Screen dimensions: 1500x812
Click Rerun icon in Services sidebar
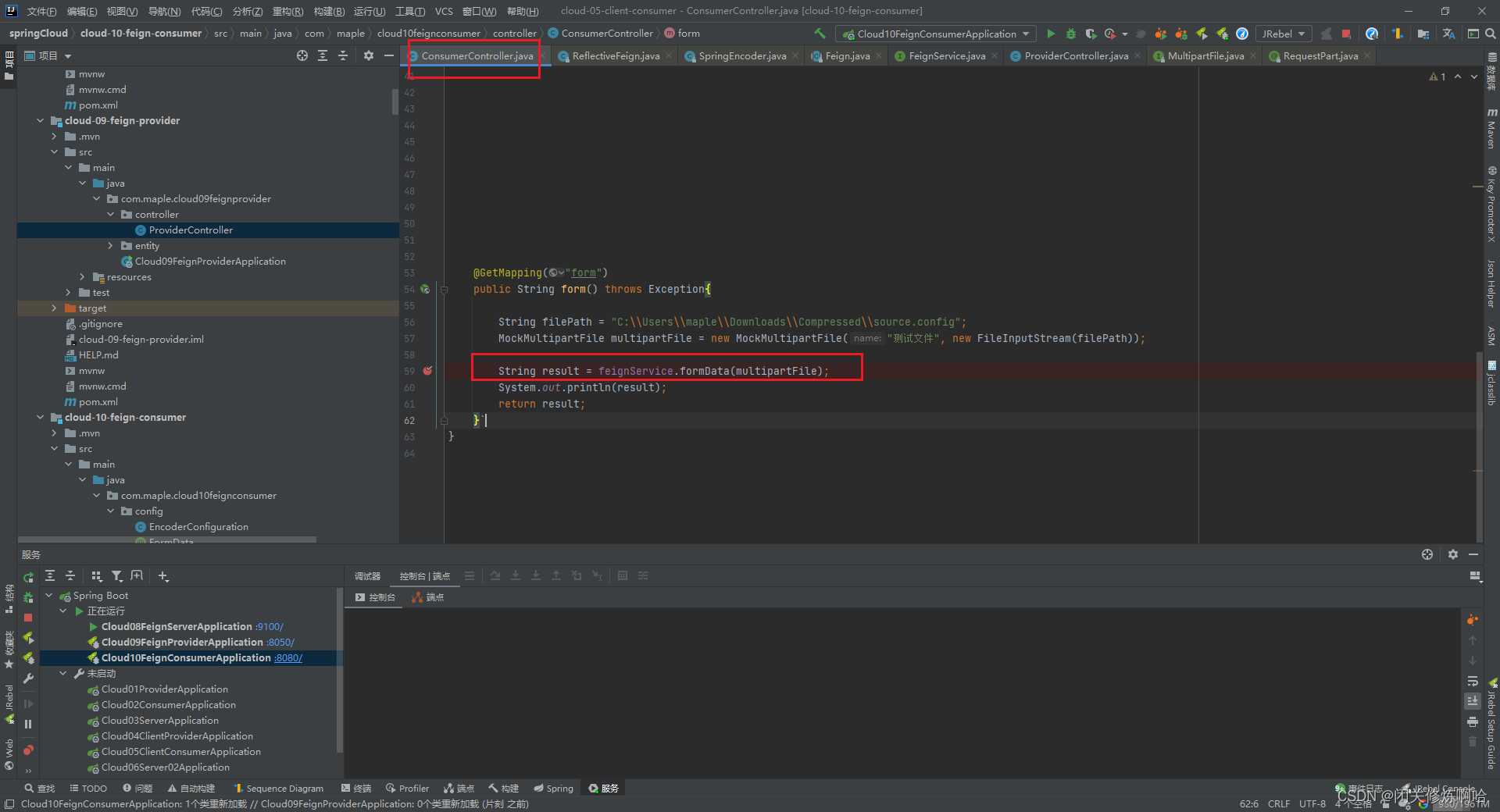click(28, 578)
